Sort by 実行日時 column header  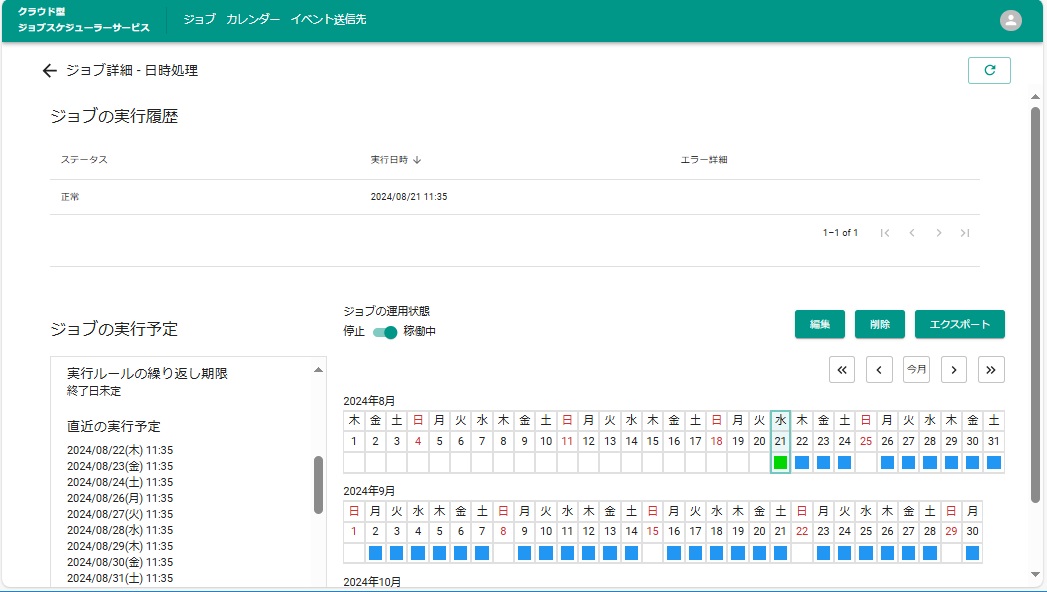395,160
